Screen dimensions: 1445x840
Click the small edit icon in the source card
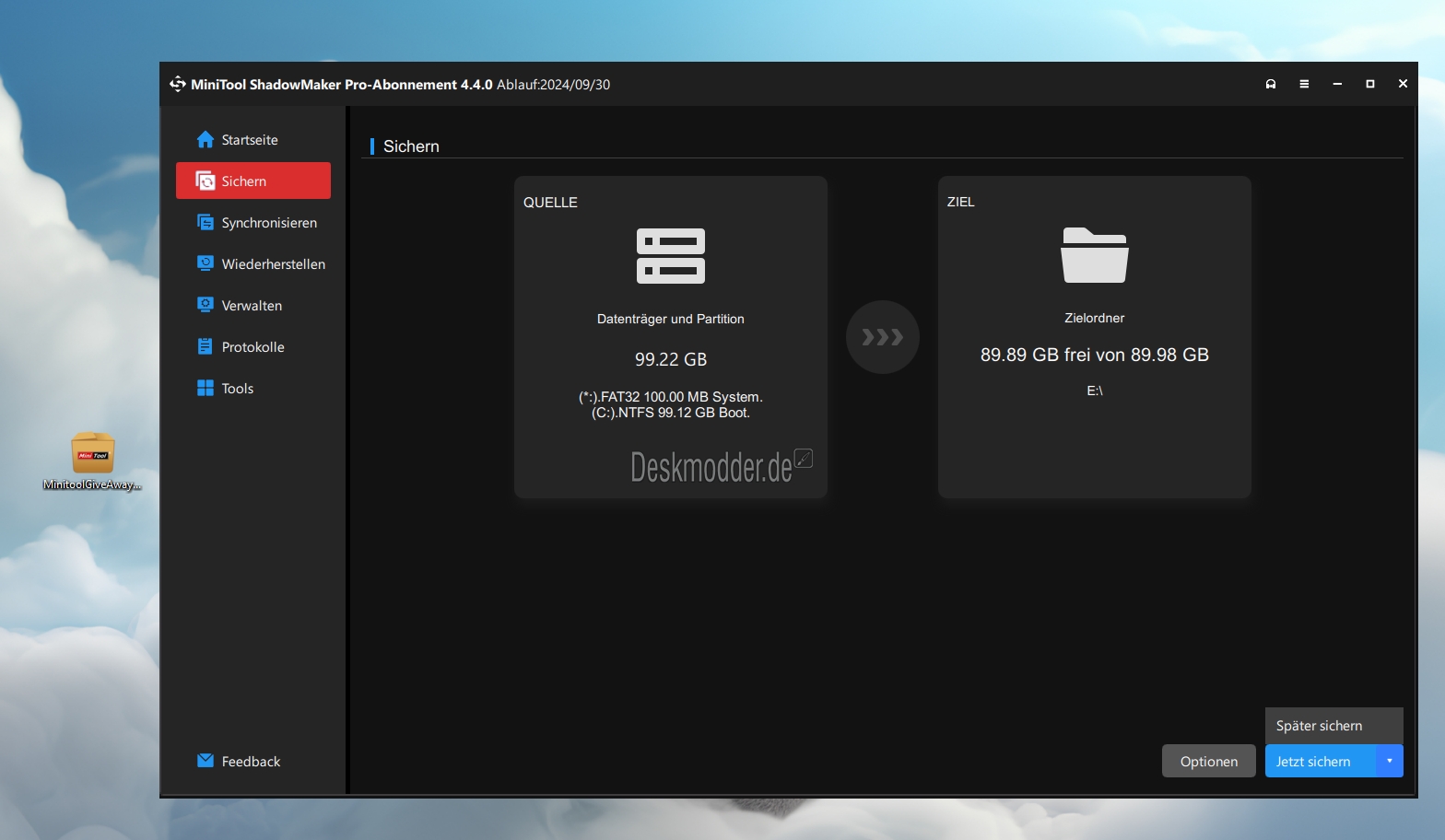click(804, 458)
